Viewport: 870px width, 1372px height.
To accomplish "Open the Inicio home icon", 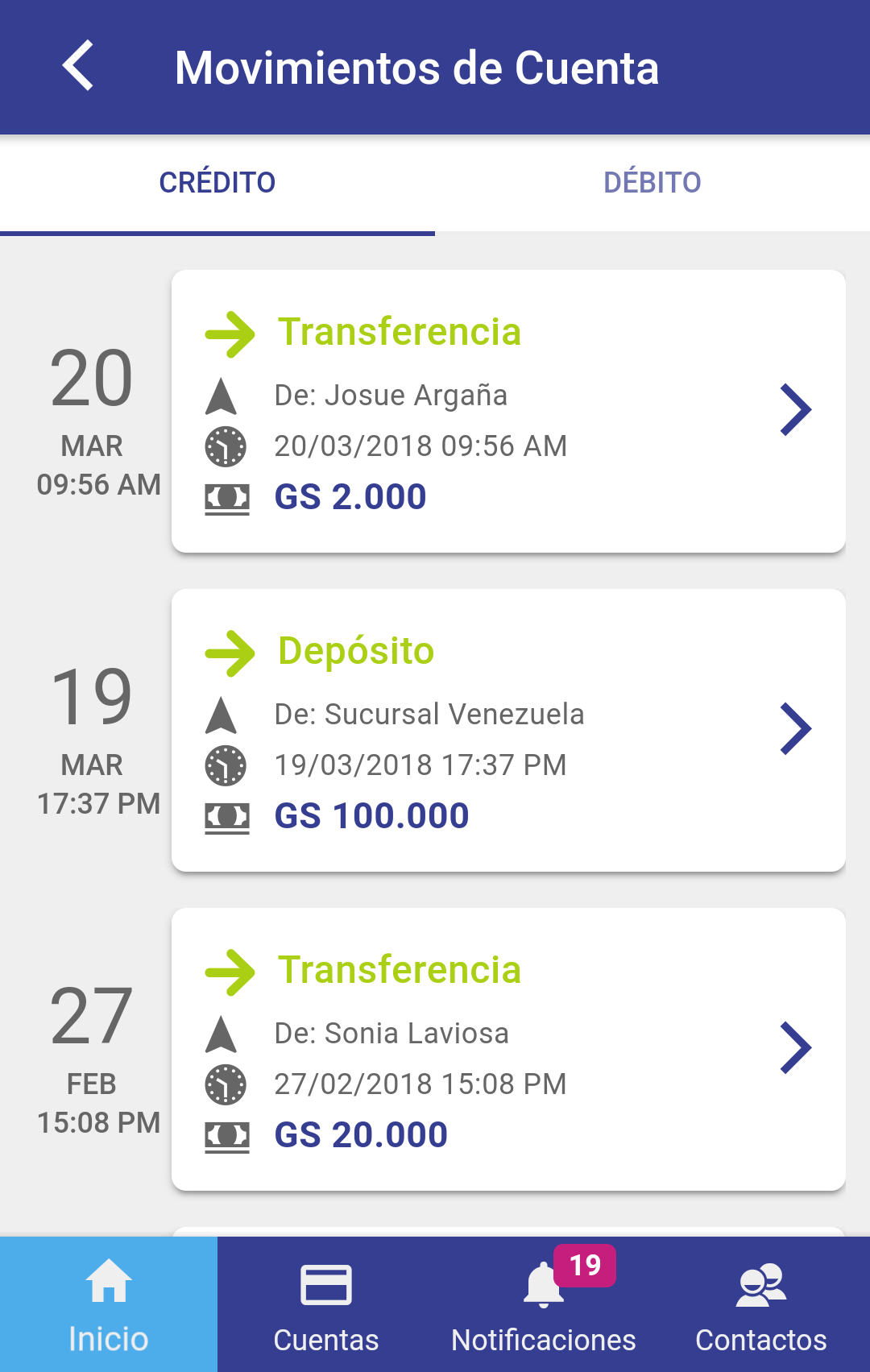I will [x=109, y=1280].
